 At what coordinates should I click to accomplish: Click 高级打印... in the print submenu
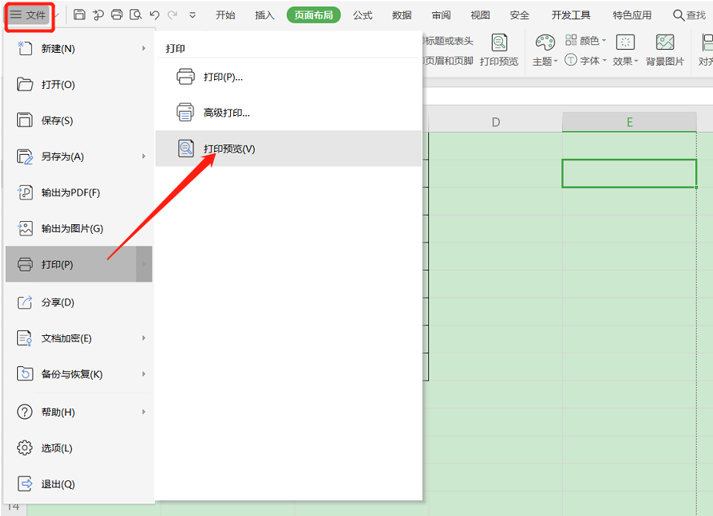[x=288, y=113]
